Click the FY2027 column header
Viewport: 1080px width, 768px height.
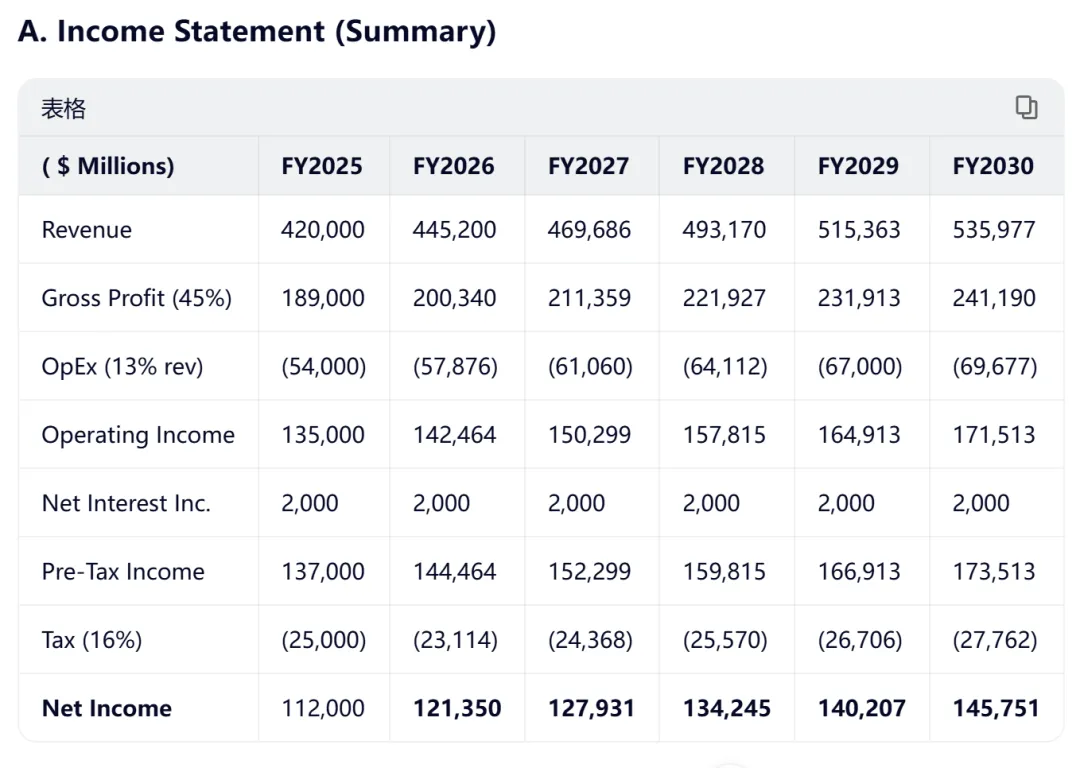589,166
